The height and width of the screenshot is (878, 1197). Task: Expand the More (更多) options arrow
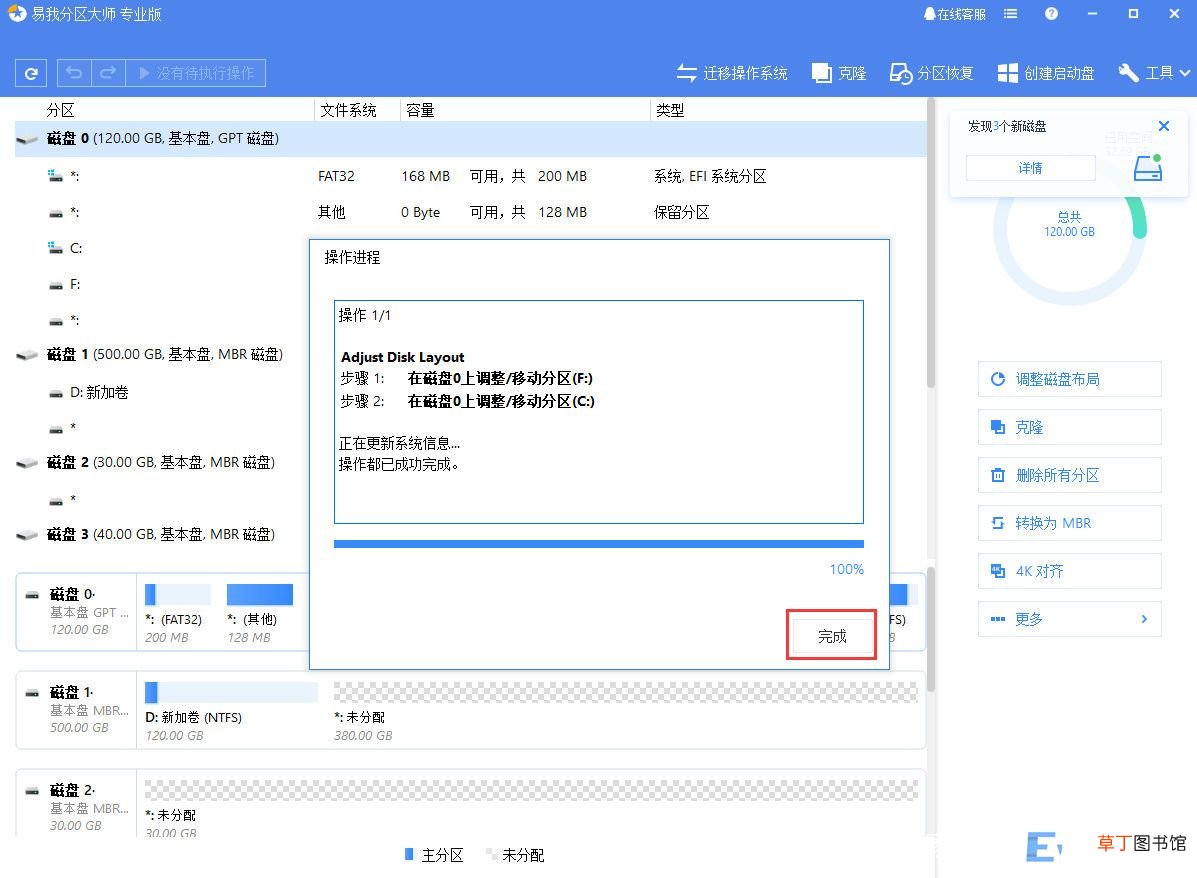pos(1144,619)
